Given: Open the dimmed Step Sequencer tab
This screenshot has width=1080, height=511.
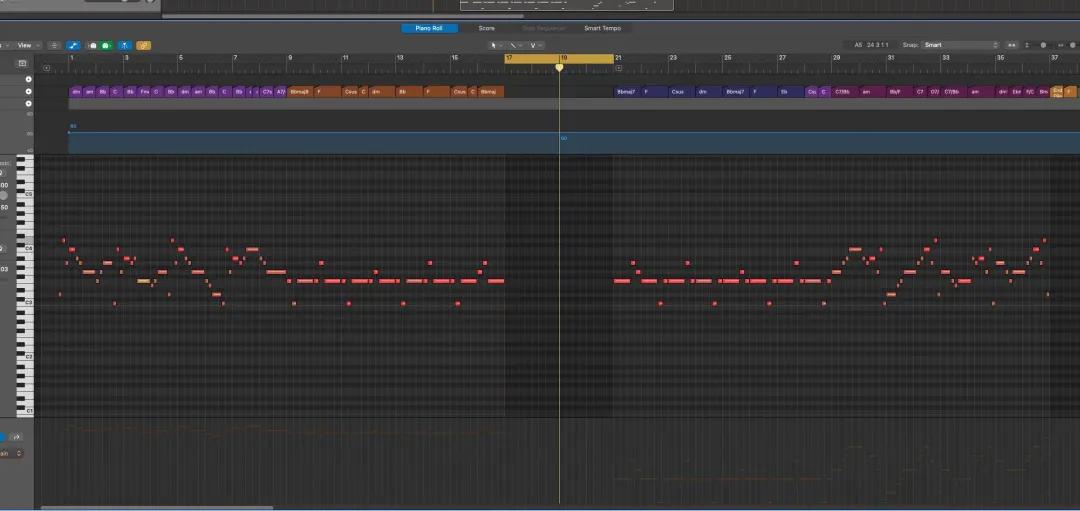Looking at the screenshot, I should [543, 28].
